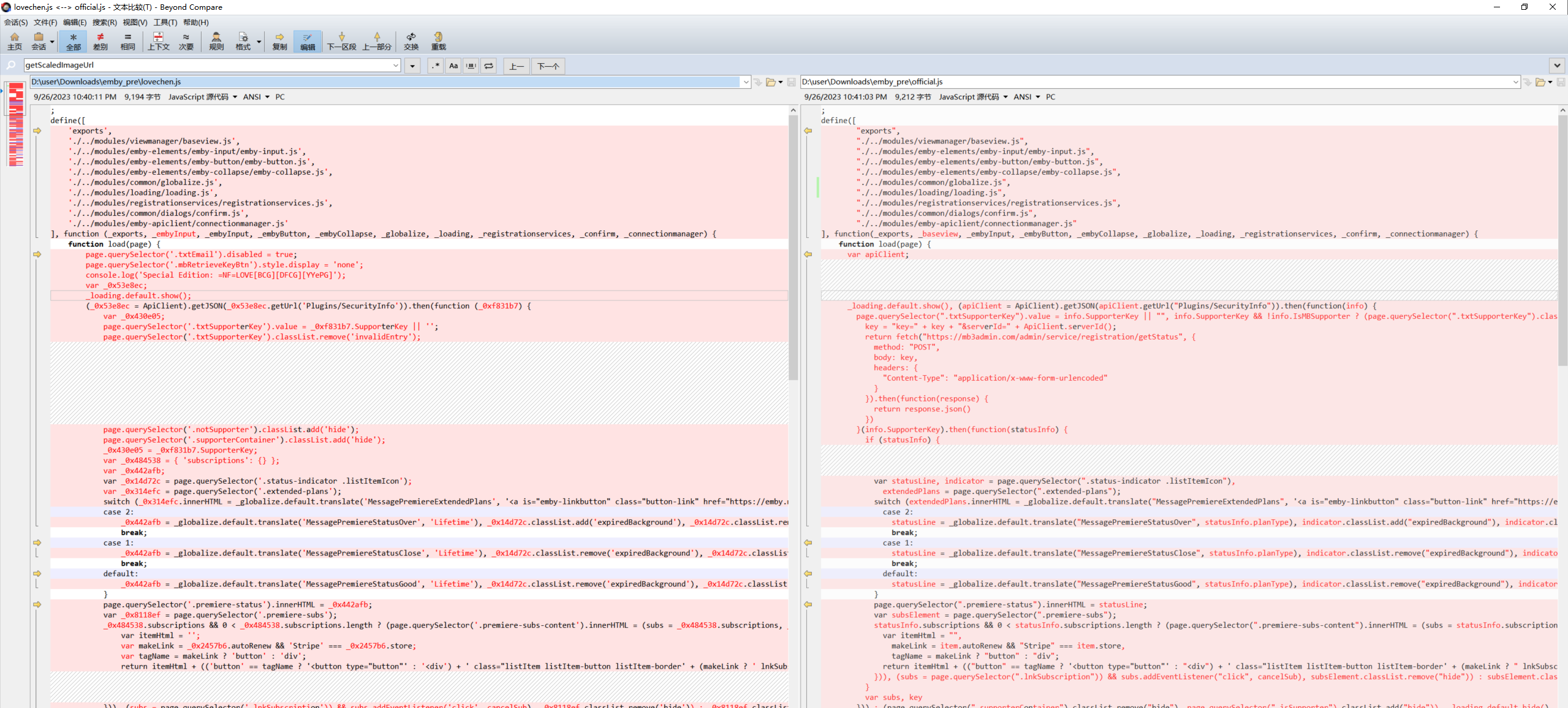
Task: Expand left pane open-file dropdown arrow
Action: tap(781, 82)
